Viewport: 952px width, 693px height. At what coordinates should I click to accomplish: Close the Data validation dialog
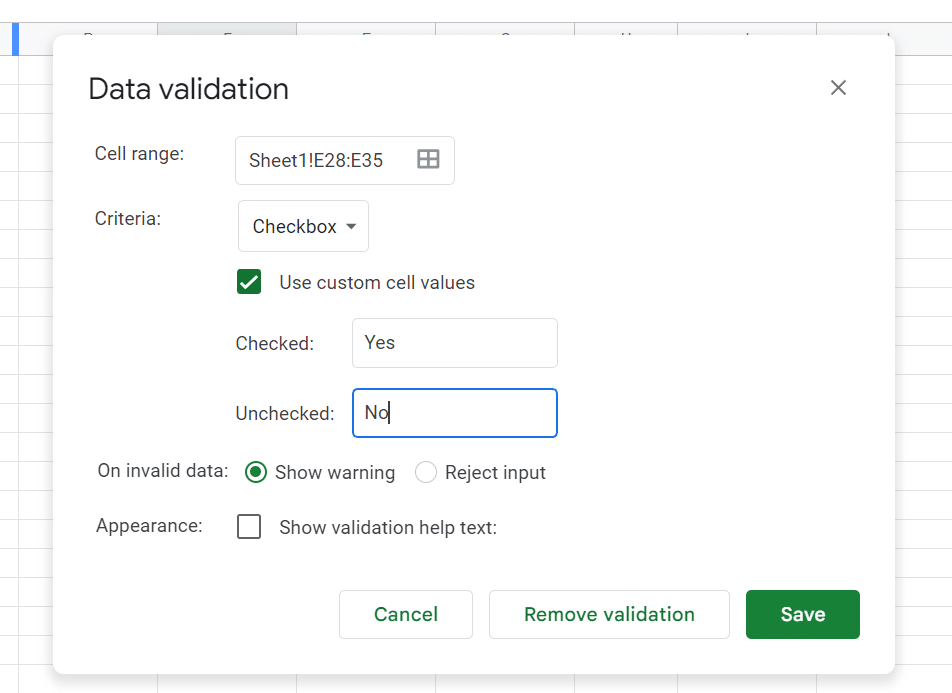pyautogui.click(x=838, y=87)
